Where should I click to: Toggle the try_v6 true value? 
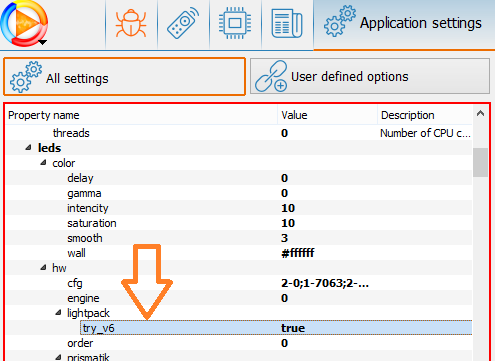[x=293, y=328]
